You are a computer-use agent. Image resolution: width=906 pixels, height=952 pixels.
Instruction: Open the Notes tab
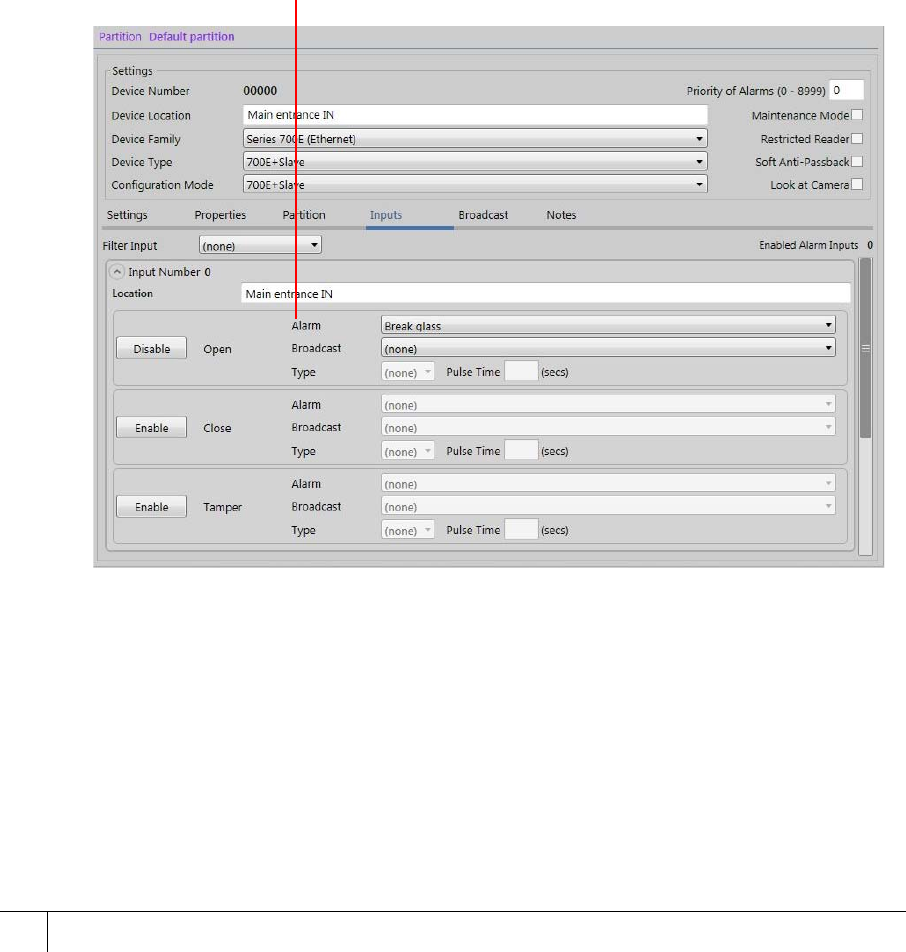561,215
